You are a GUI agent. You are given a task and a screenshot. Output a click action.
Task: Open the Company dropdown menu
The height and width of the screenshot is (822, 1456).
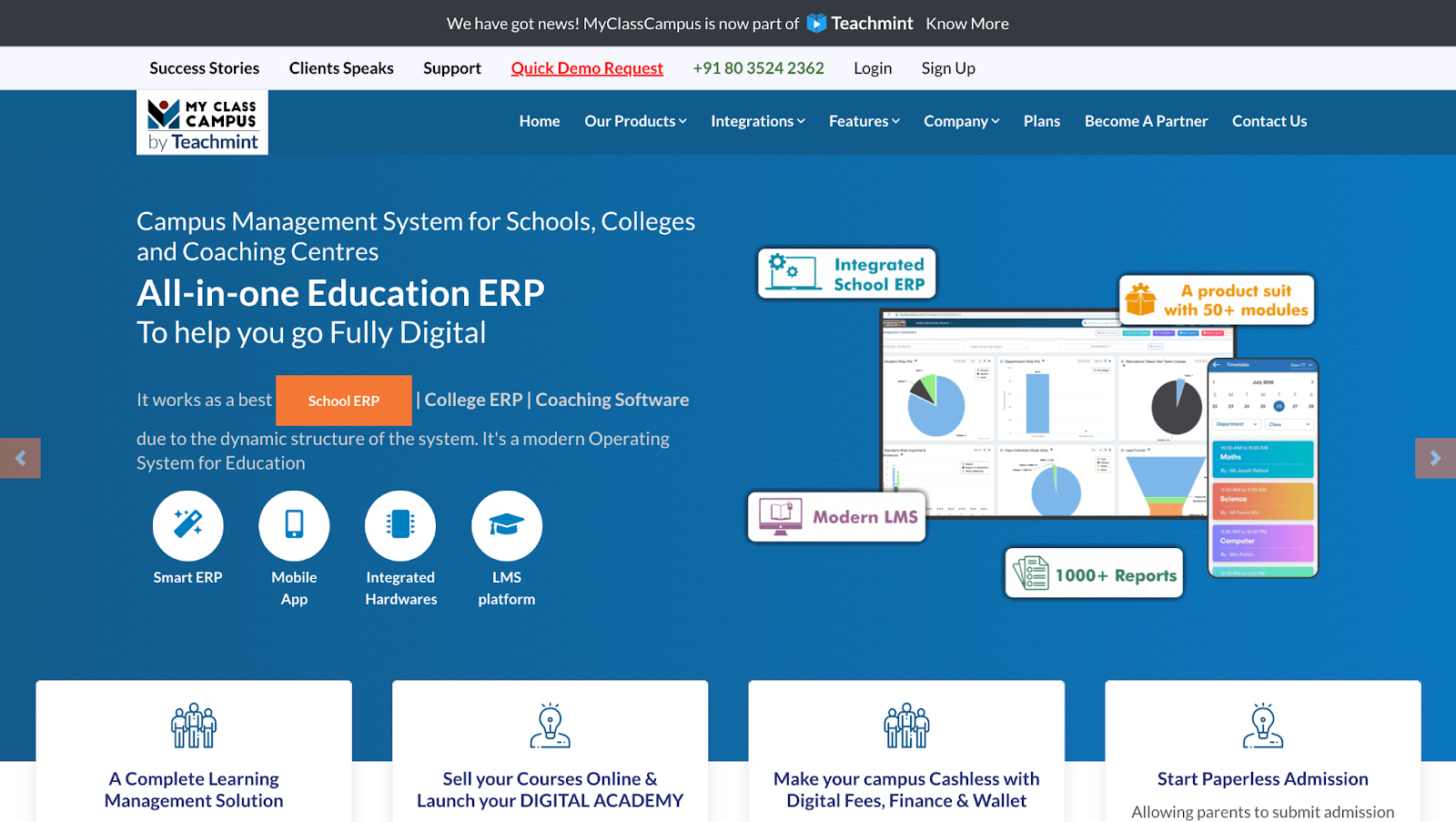pyautogui.click(x=962, y=121)
